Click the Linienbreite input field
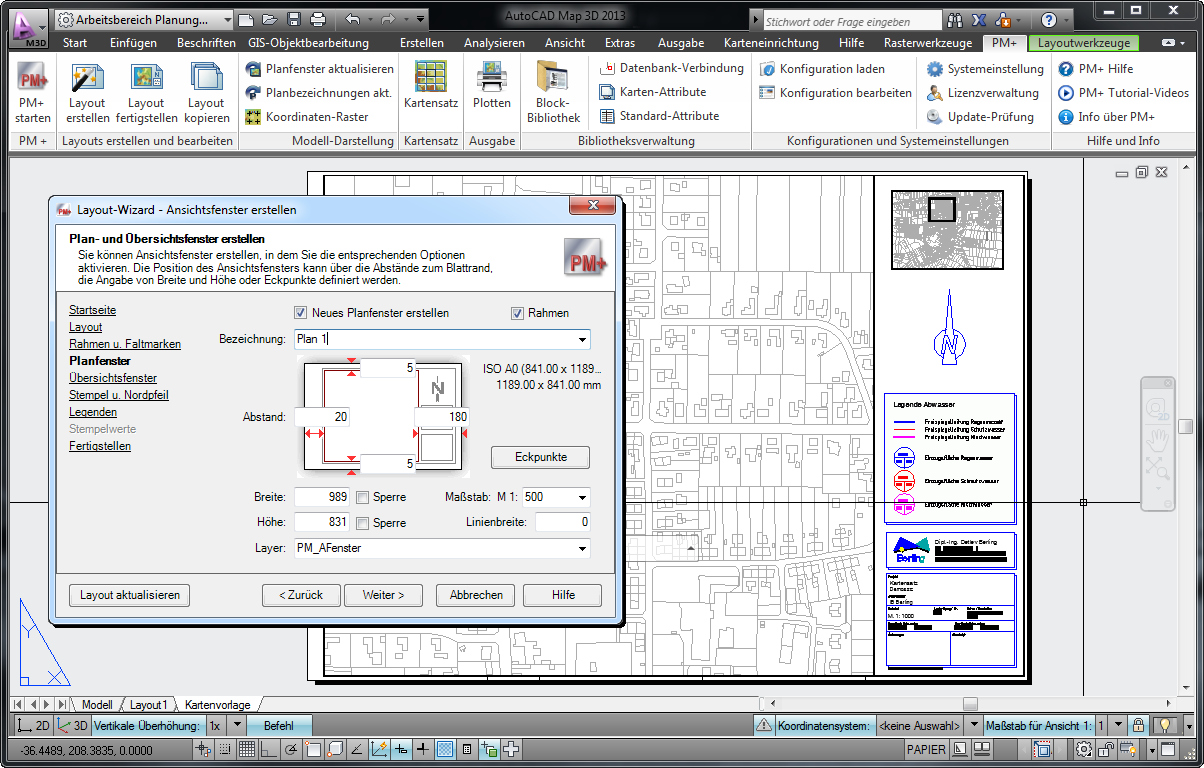Viewport: 1204px width, 768px height. click(562, 522)
